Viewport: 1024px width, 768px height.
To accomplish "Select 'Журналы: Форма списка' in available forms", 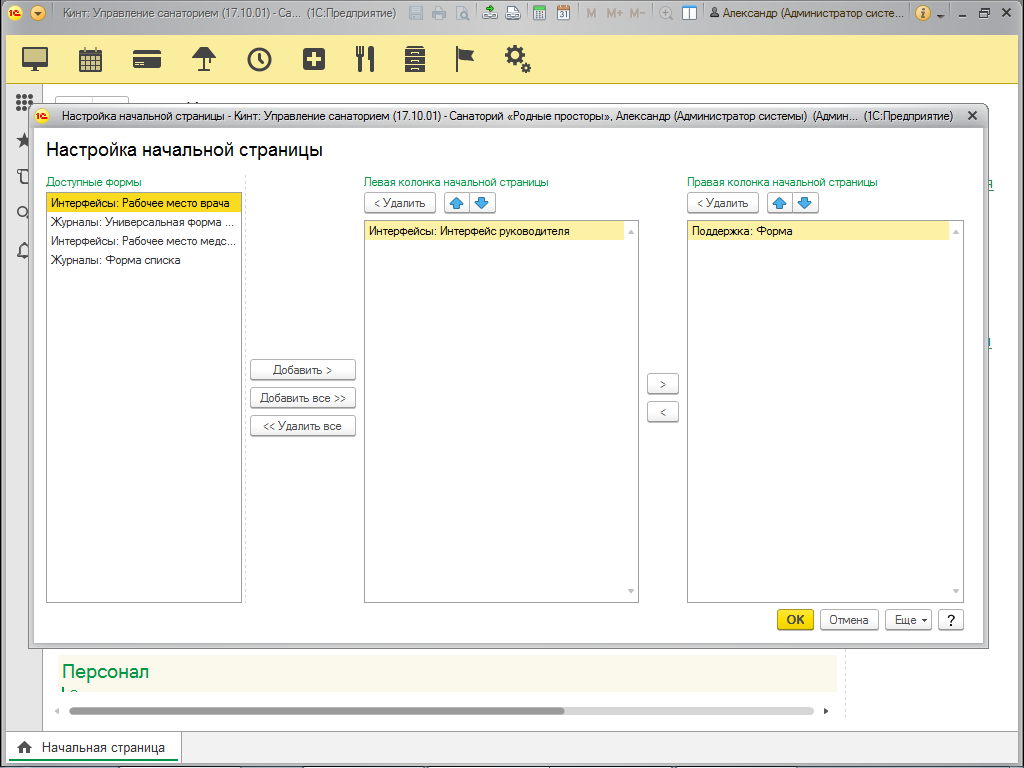I will (x=116, y=260).
